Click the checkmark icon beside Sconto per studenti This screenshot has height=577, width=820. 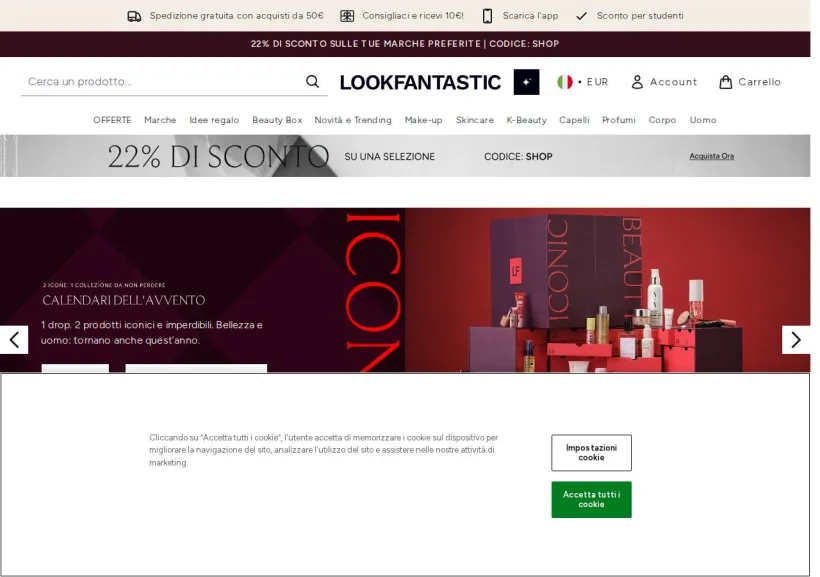(582, 16)
